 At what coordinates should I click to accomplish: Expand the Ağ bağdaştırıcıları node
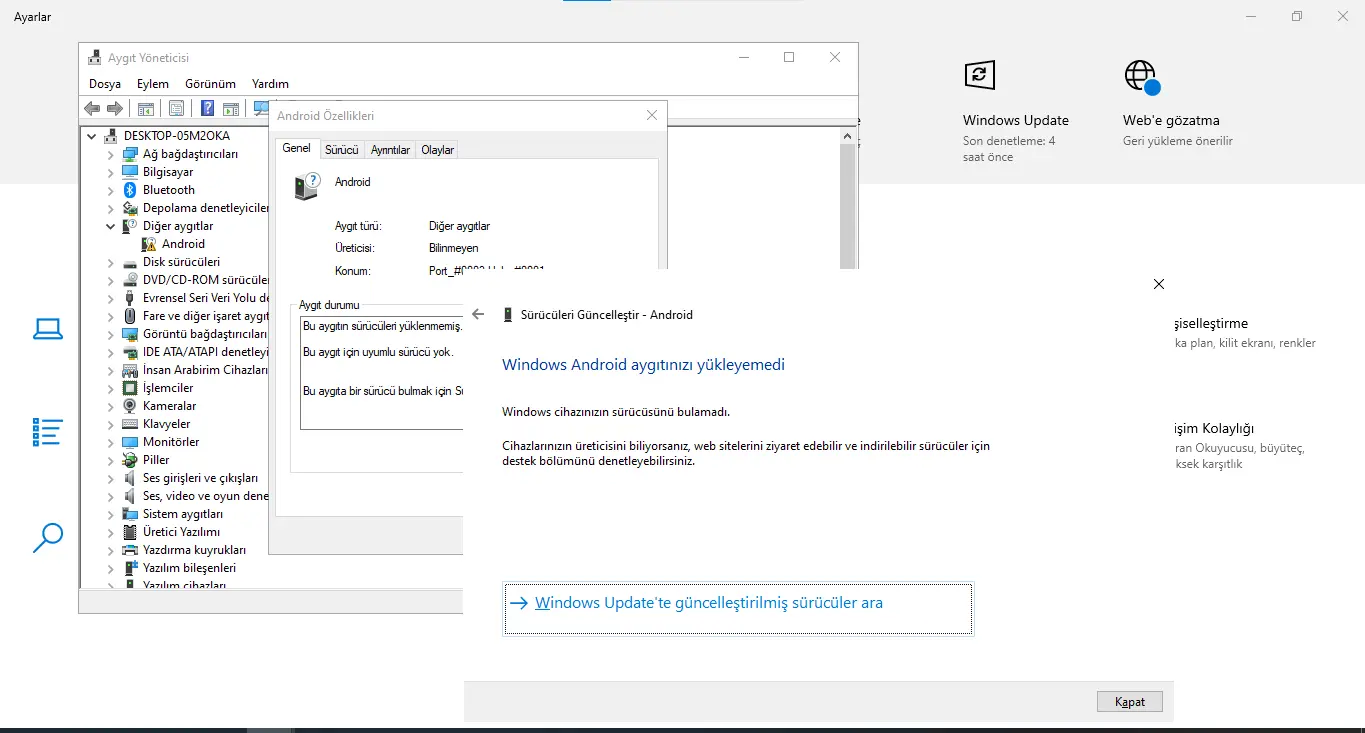[x=111, y=154]
